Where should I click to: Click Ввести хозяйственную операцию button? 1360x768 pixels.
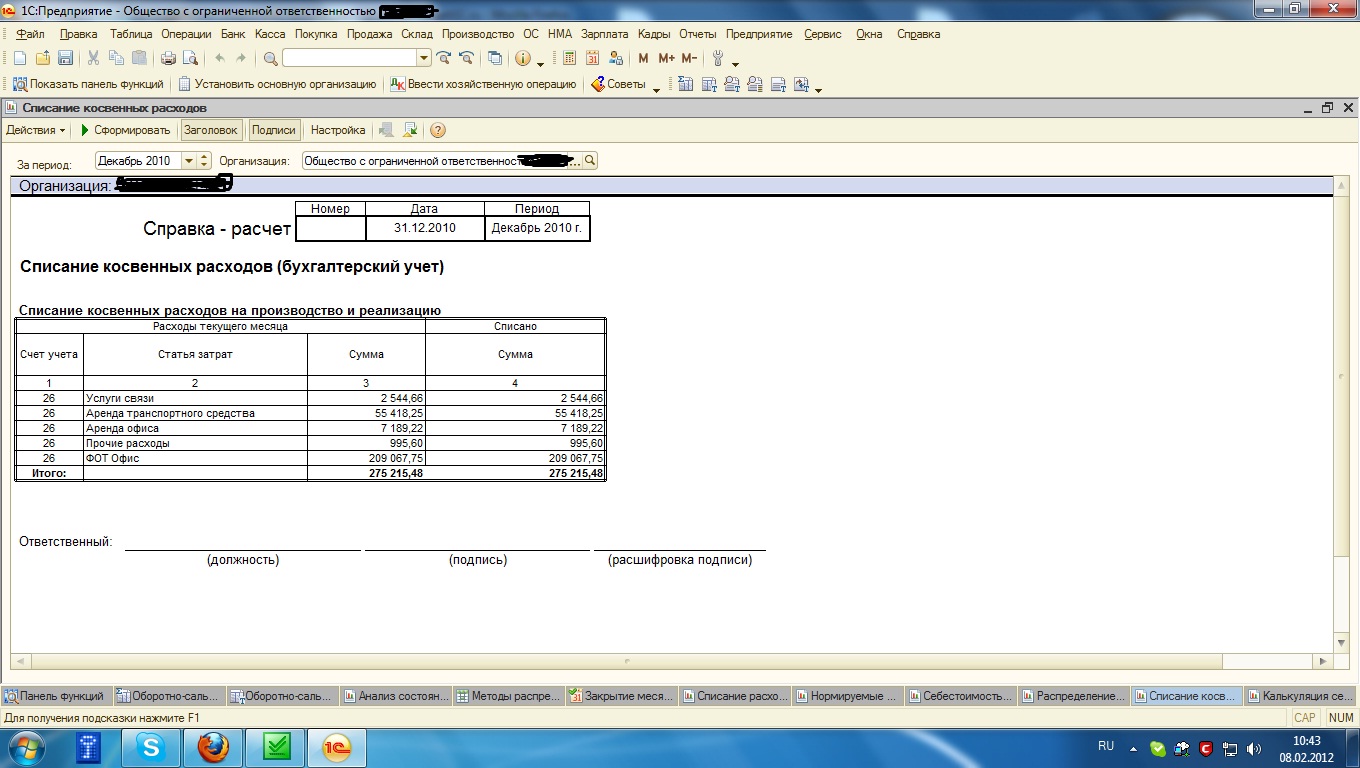pyautogui.click(x=483, y=85)
